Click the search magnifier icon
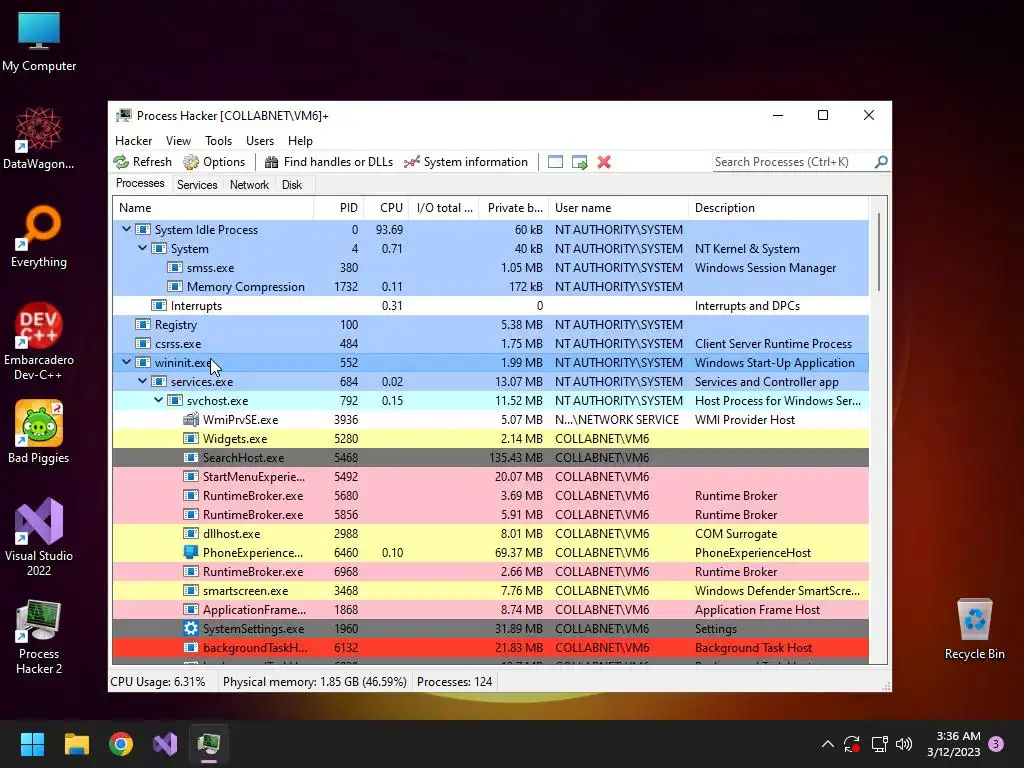 881,161
